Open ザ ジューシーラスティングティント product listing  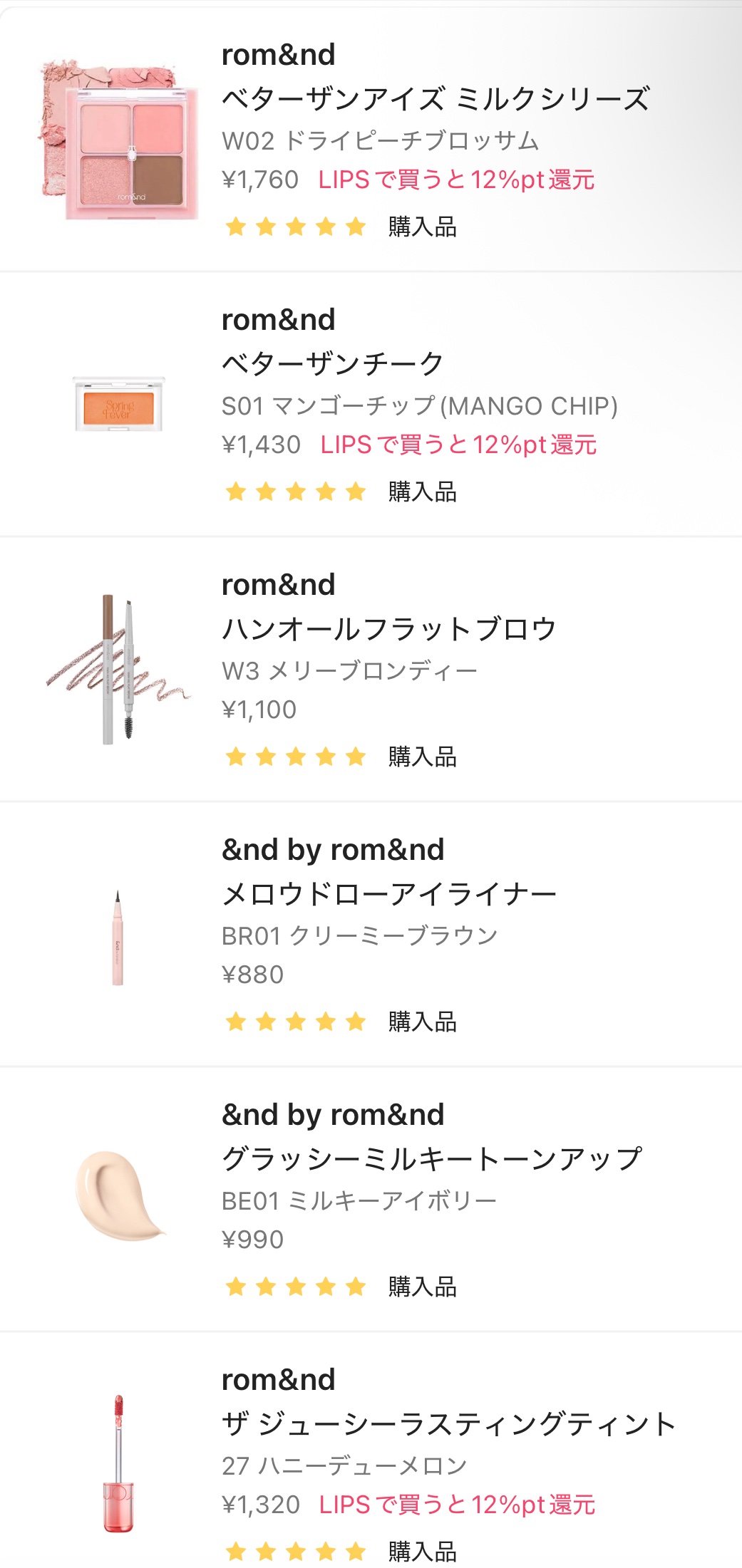pos(449,1423)
